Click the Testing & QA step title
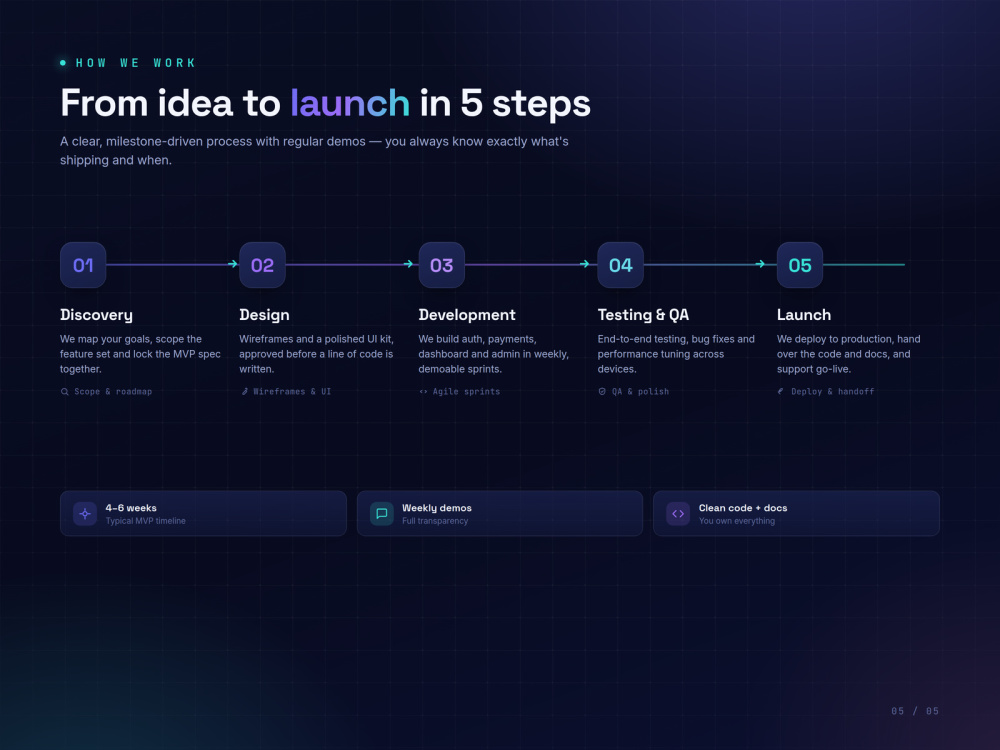1000x750 pixels. point(643,315)
